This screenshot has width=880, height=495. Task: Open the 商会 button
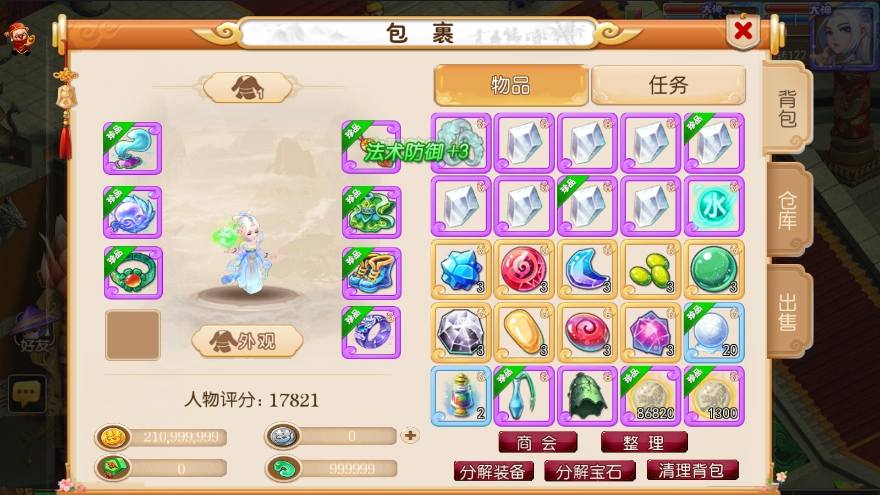(x=537, y=443)
